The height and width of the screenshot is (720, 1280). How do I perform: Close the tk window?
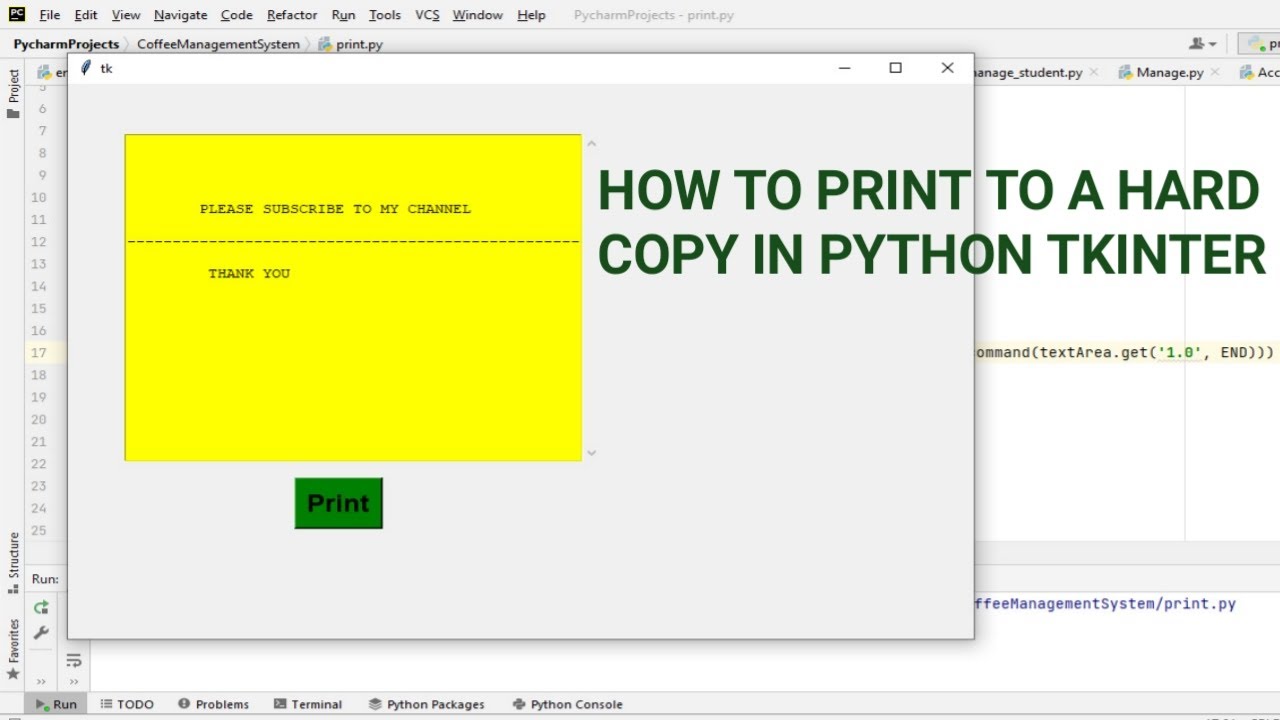947,68
